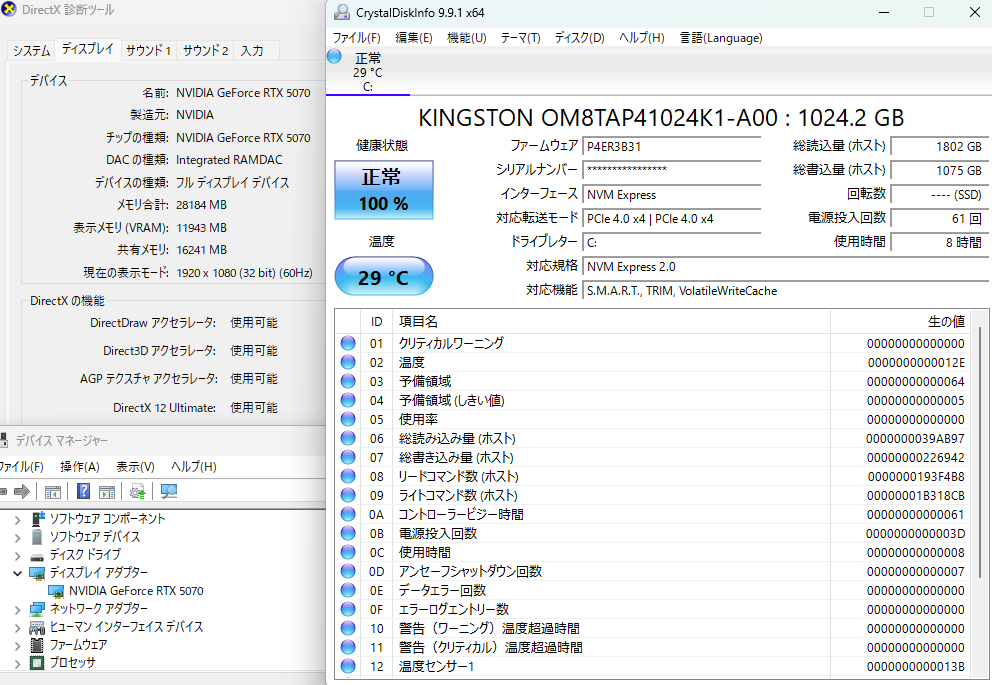
Task: Click the ファームウェア chip icon
Action: tap(37, 645)
